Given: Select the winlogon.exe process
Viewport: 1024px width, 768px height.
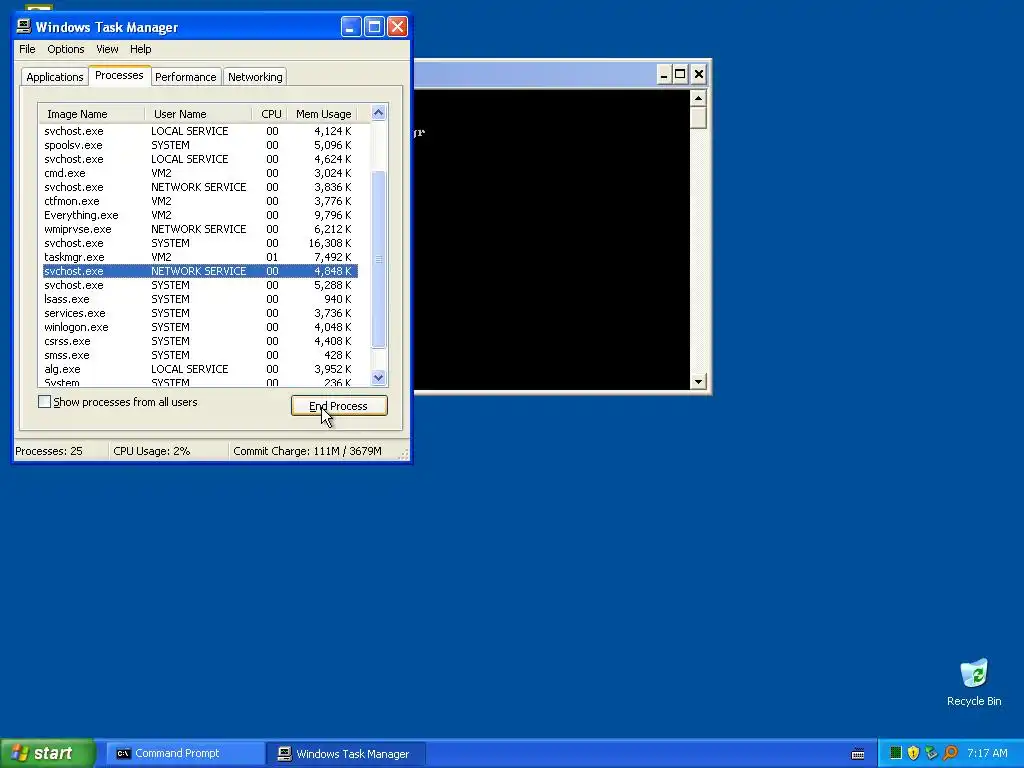Looking at the screenshot, I should click(200, 327).
